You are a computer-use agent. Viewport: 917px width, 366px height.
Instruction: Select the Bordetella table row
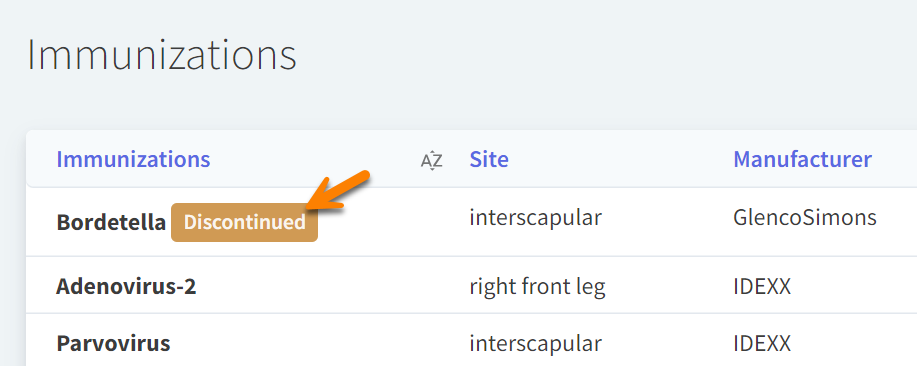471,222
